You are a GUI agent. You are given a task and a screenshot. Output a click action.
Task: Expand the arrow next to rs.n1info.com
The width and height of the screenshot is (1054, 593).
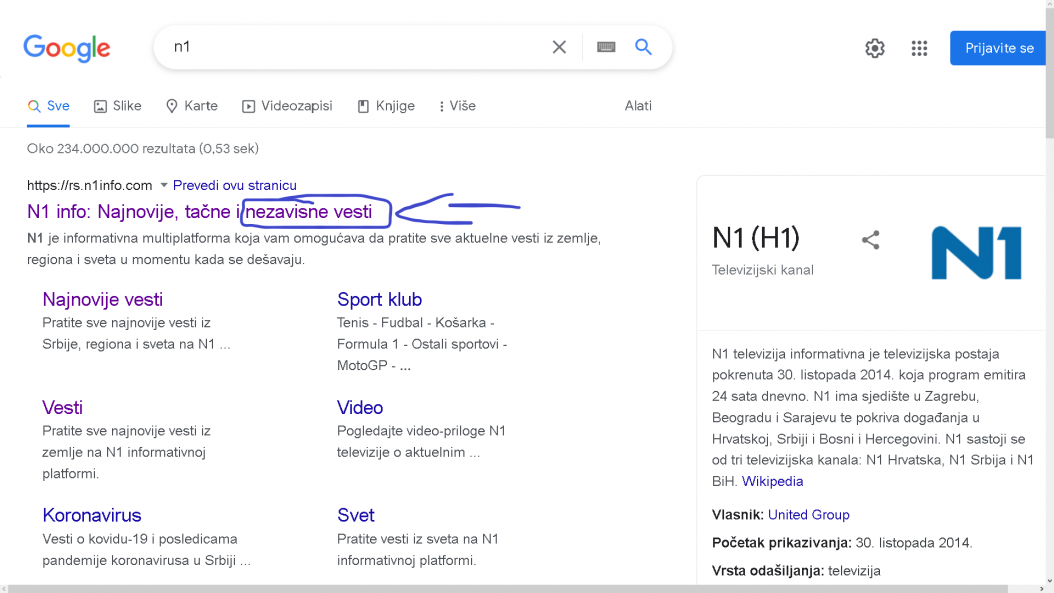[x=163, y=186]
